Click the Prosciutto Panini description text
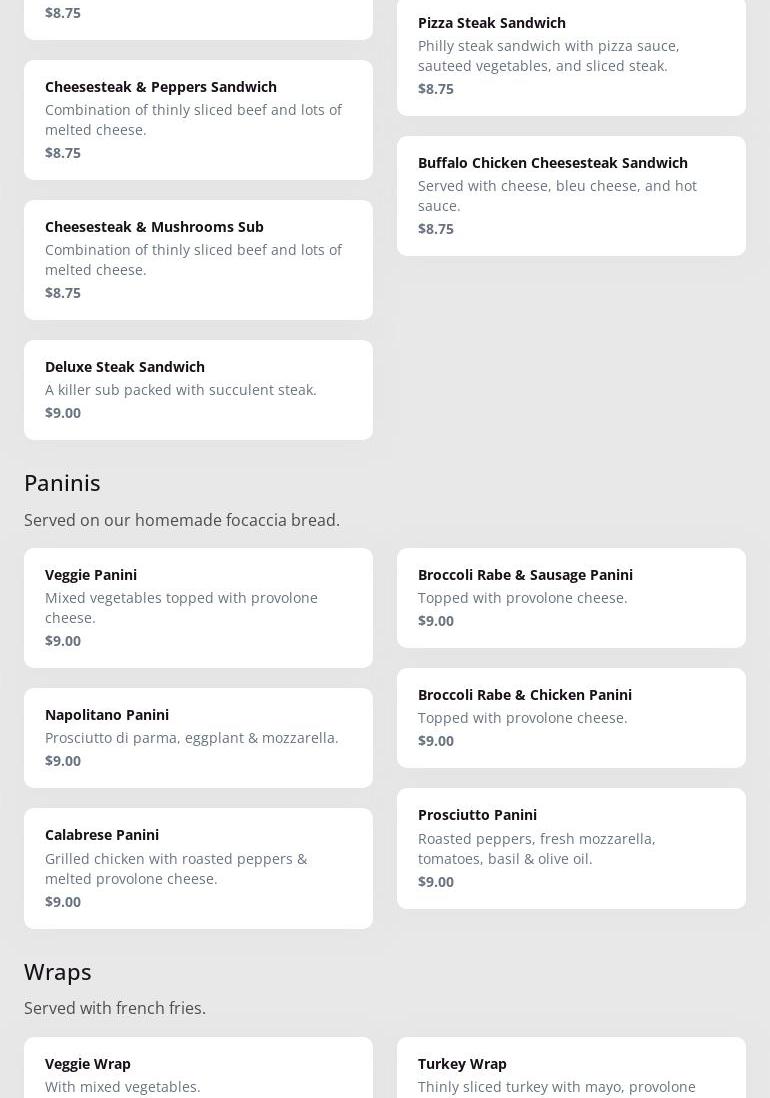The image size is (770, 1098). [x=536, y=849]
